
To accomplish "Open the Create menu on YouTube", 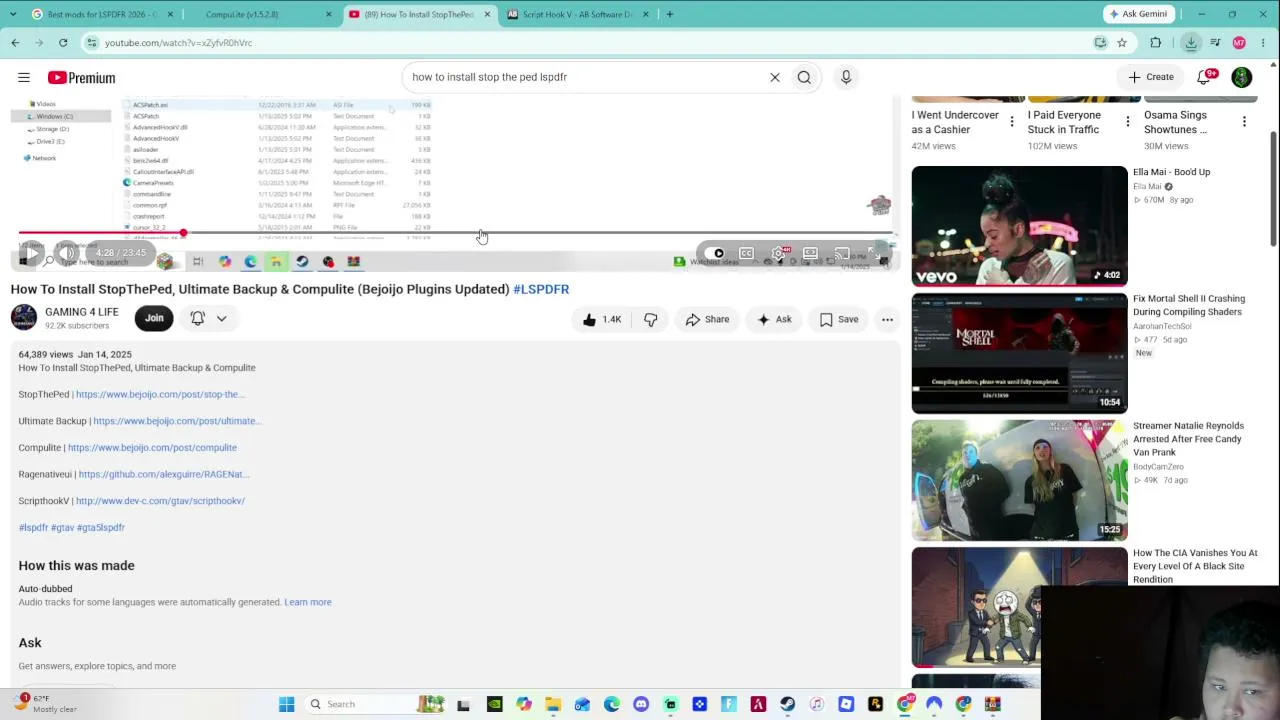I will (x=1151, y=77).
